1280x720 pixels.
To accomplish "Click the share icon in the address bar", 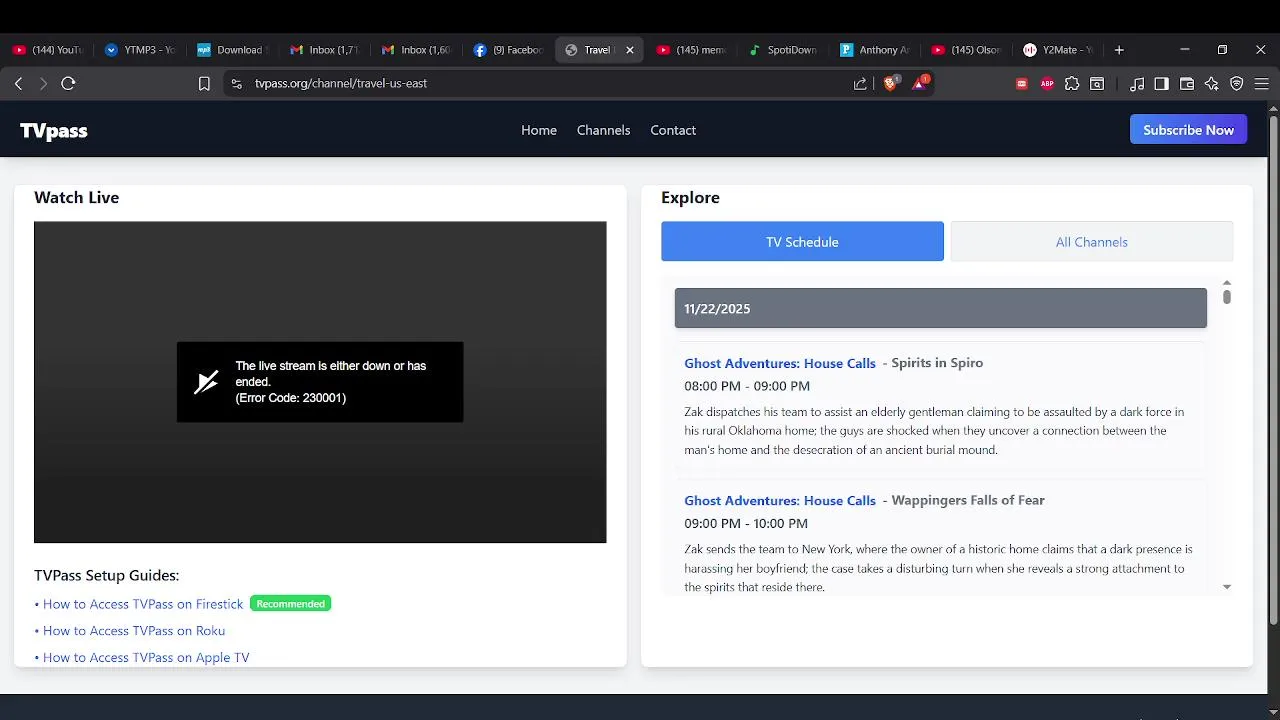I will 860,84.
